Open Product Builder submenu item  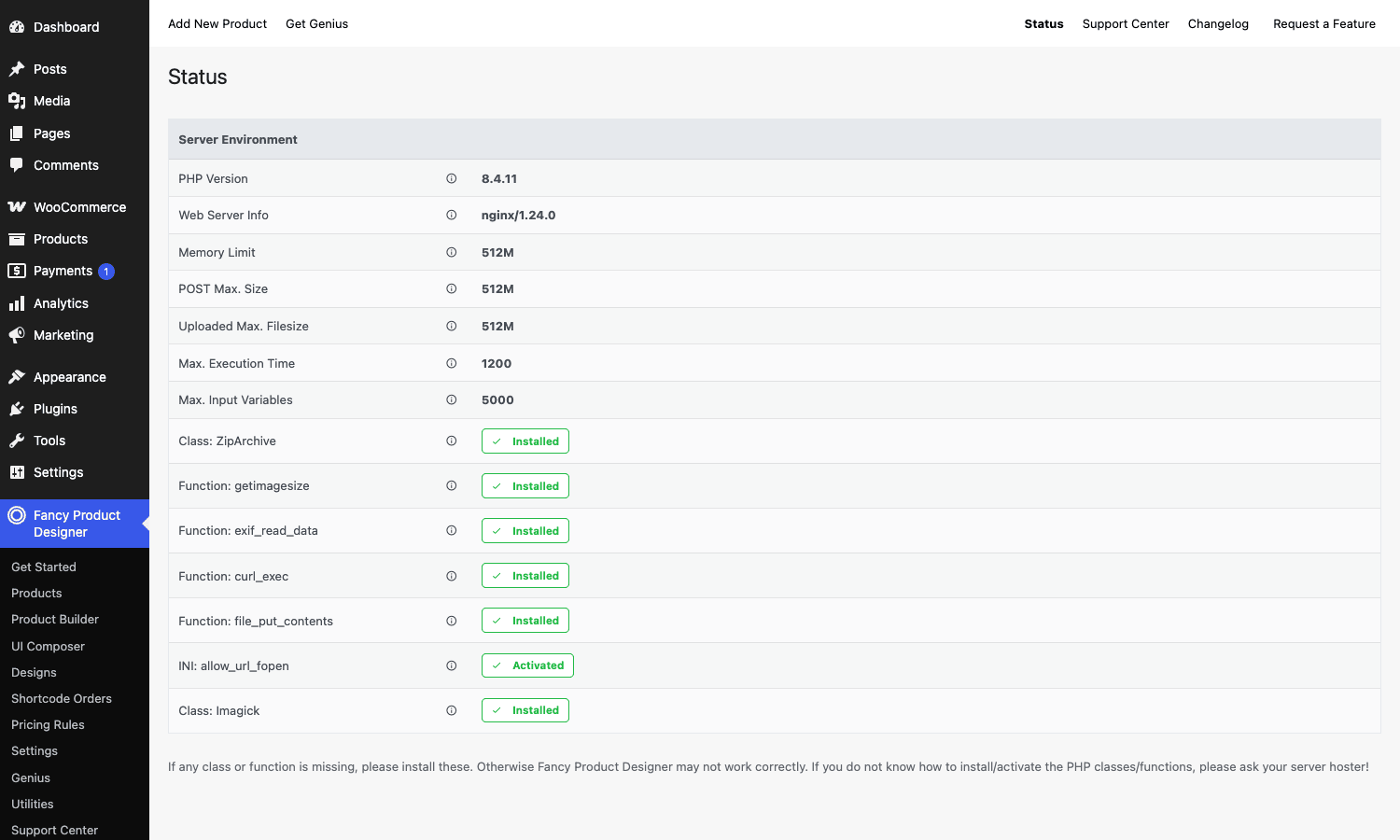(55, 619)
